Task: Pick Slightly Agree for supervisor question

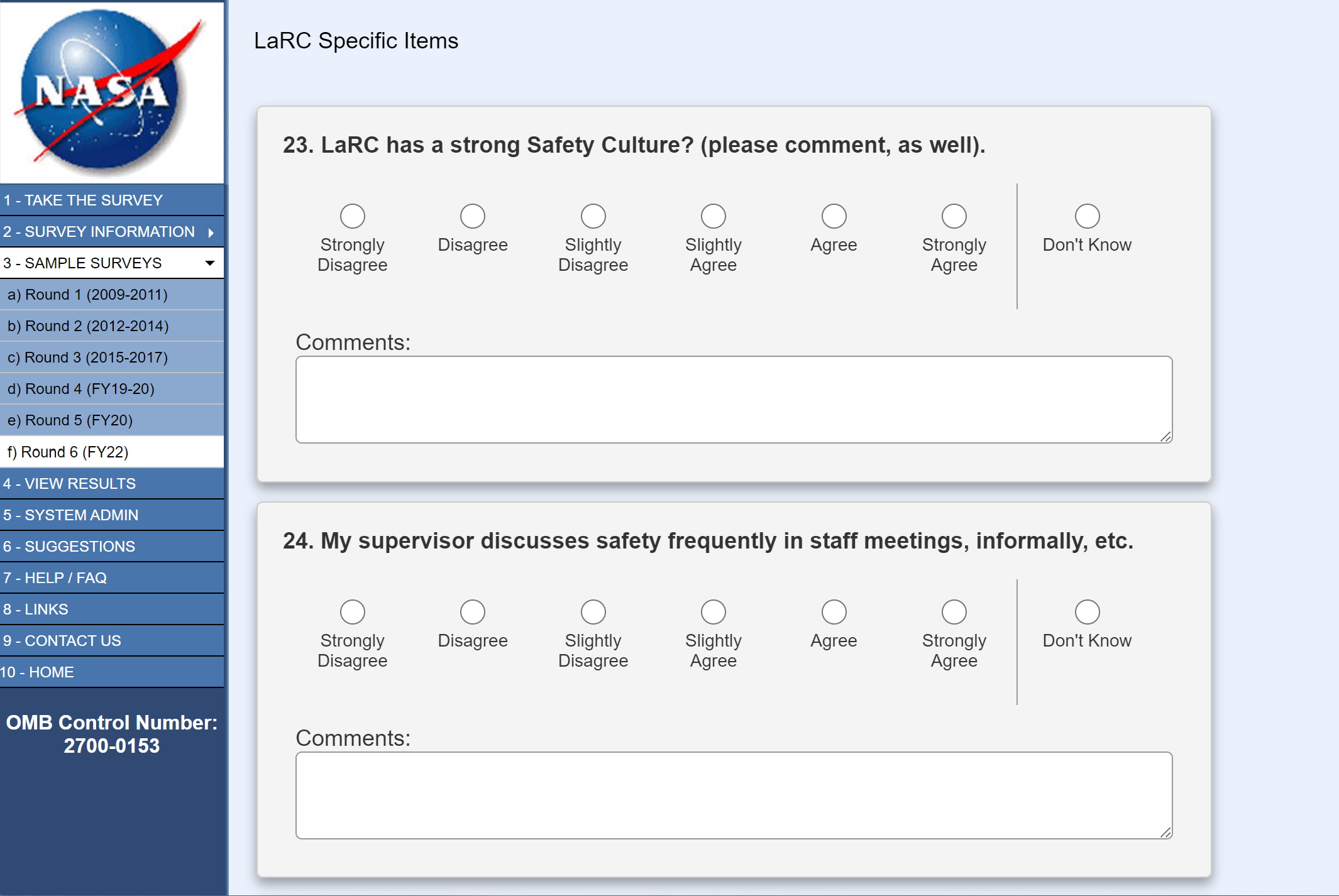Action: (713, 612)
